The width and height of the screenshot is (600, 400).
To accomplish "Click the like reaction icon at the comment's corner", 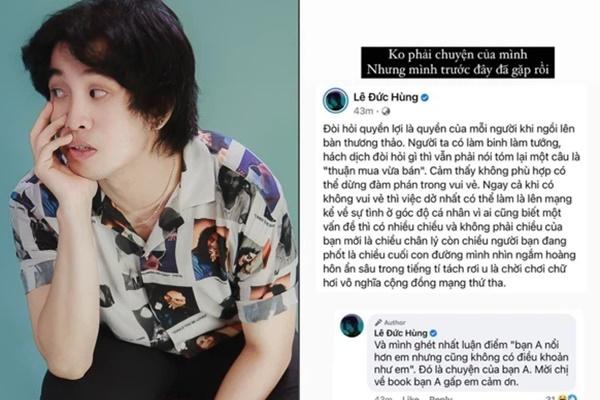I will 572,397.
